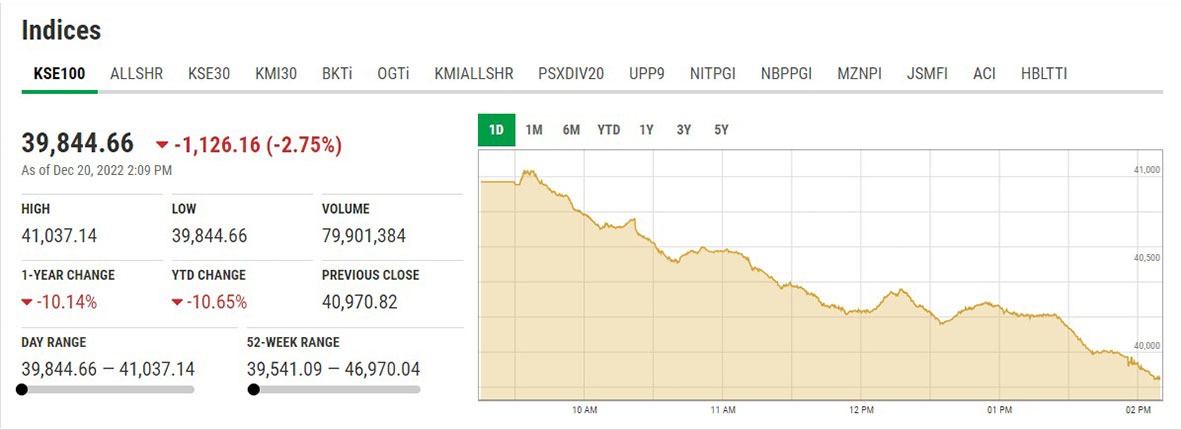Select the 1D chart range button

tap(497, 130)
